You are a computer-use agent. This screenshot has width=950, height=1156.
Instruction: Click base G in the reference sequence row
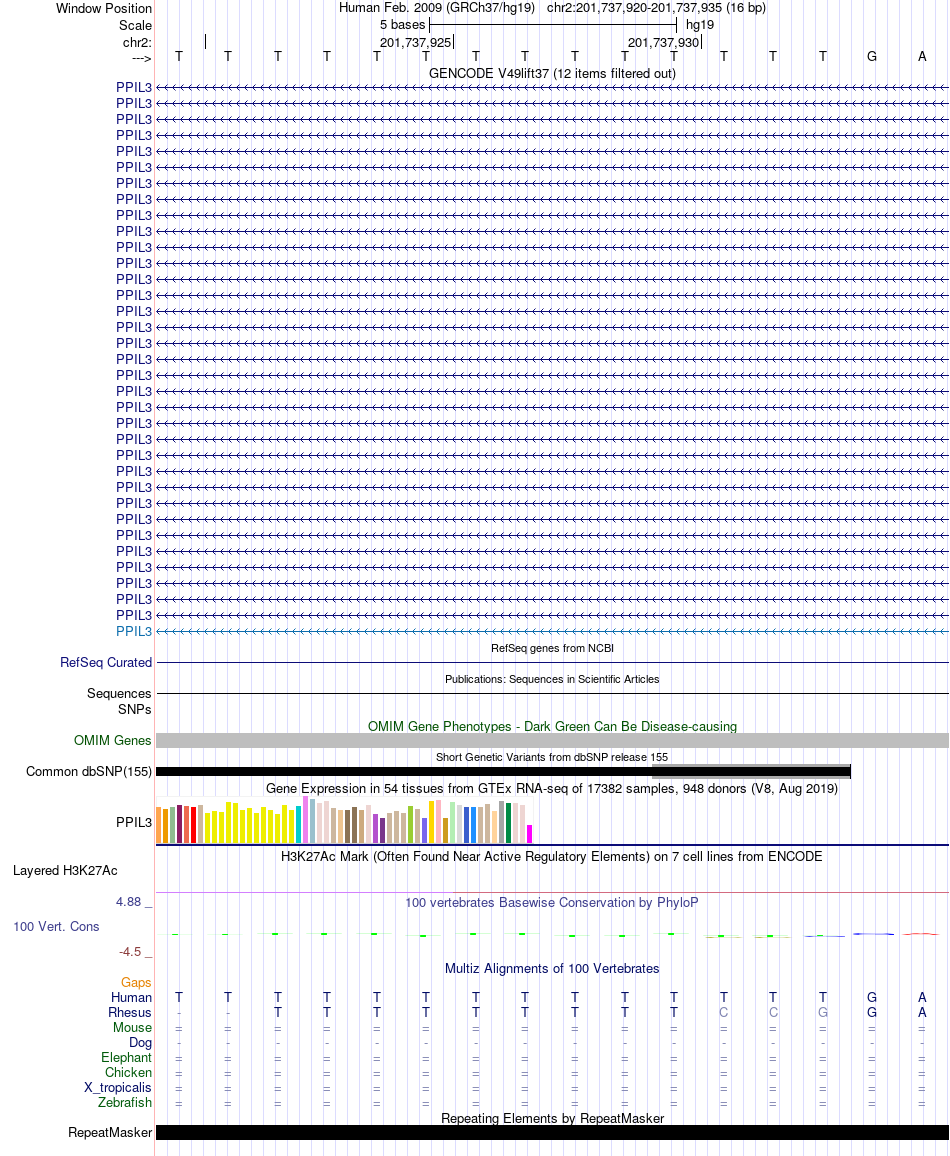872,57
